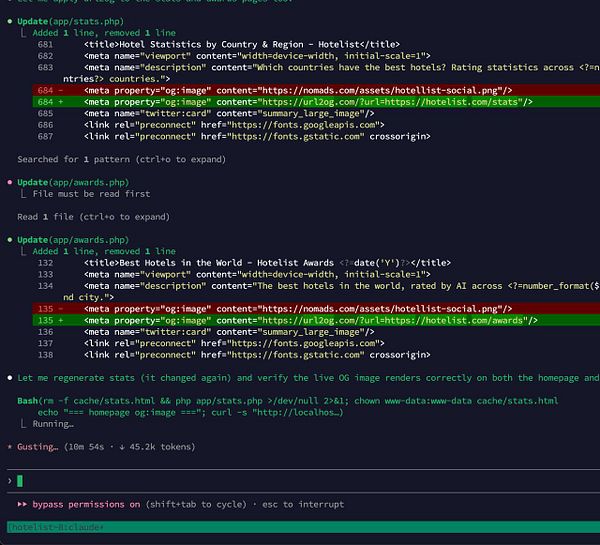Image resolution: width=600 pixels, height=545 pixels.
Task: Click added line 684 with hotelist.com/stats URL
Action: point(316,102)
